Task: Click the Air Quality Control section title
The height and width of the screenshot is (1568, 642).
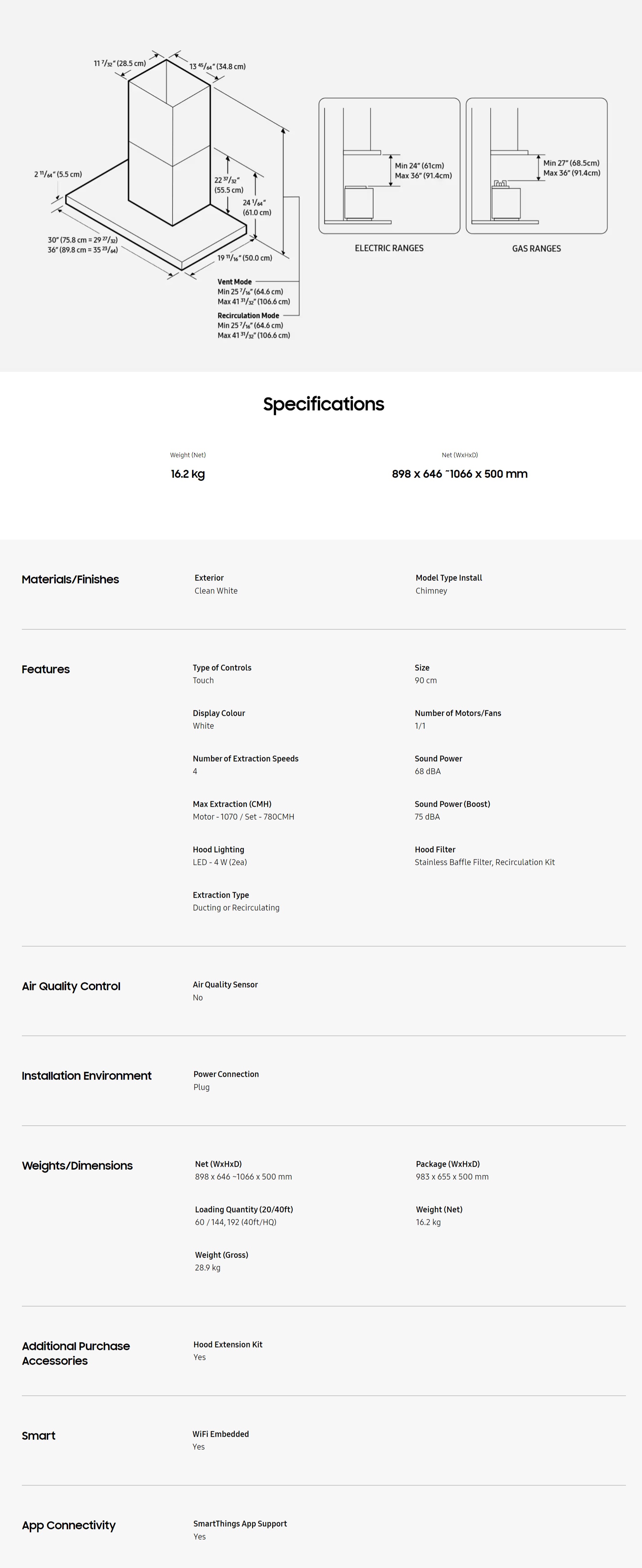Action: tap(71, 986)
